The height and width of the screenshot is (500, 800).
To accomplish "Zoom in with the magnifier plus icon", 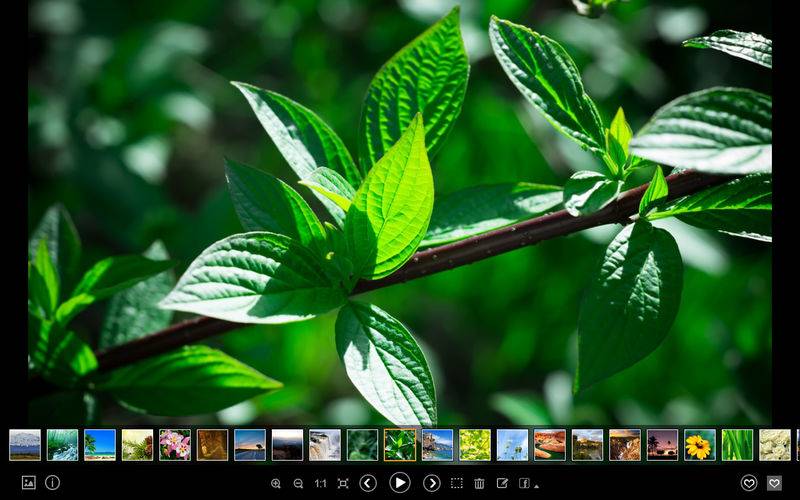I will point(276,483).
